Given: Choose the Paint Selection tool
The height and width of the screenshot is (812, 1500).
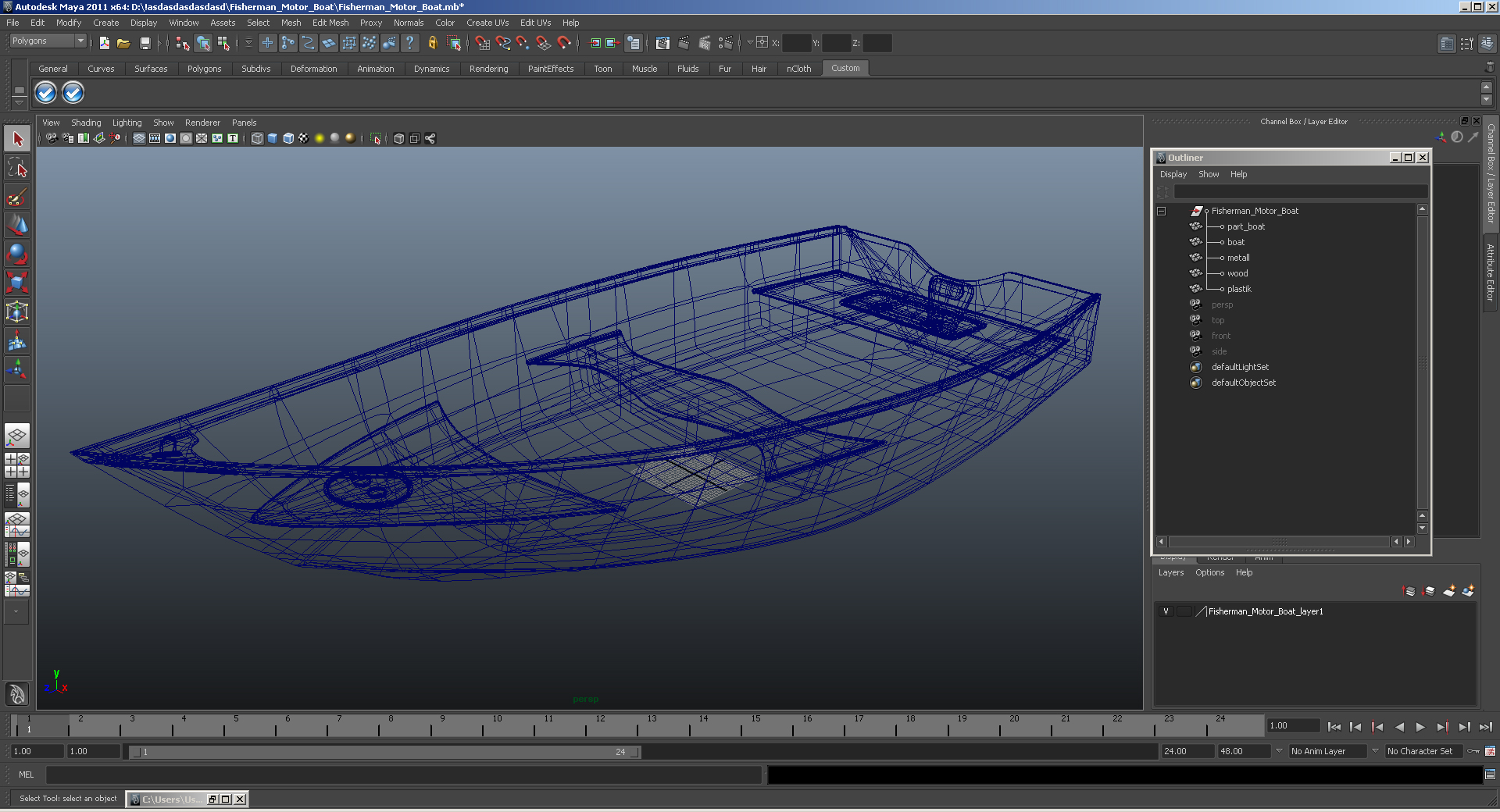Looking at the screenshot, I should click(x=17, y=197).
